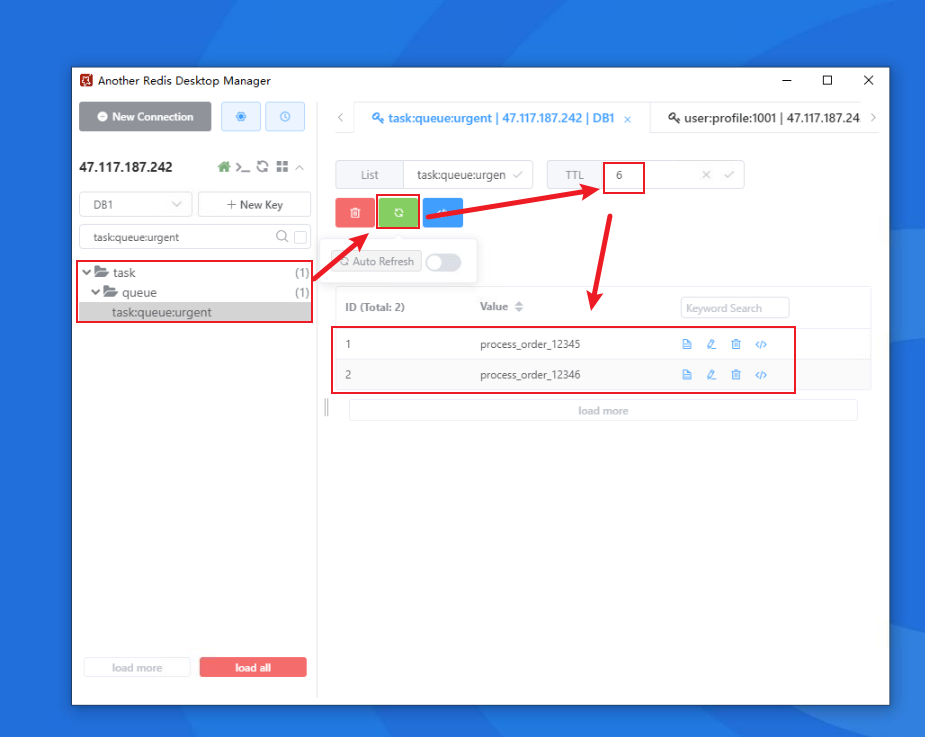This screenshot has width=925, height=737.
Task: Open command log clock icon
Action: [285, 116]
